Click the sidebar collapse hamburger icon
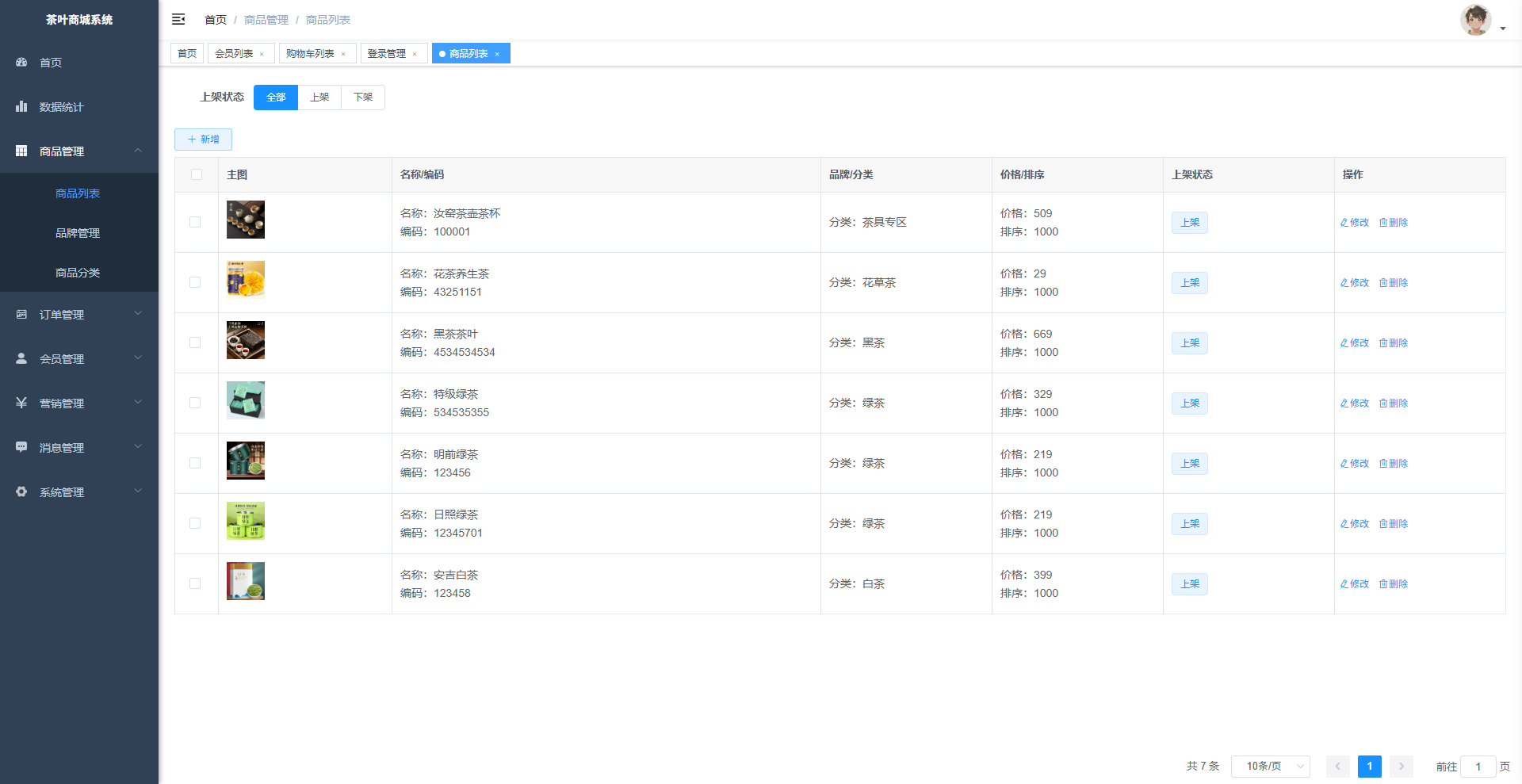 tap(178, 19)
